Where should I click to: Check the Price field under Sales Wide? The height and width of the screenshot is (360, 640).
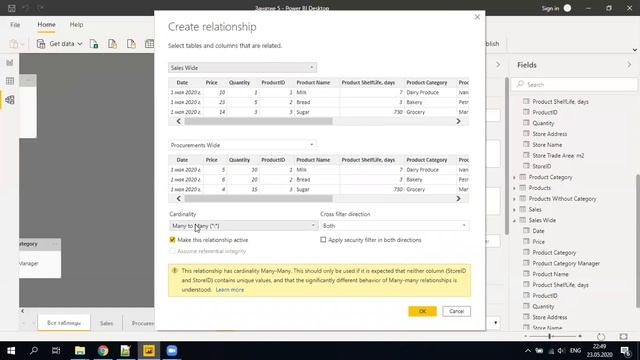pyautogui.click(x=526, y=241)
